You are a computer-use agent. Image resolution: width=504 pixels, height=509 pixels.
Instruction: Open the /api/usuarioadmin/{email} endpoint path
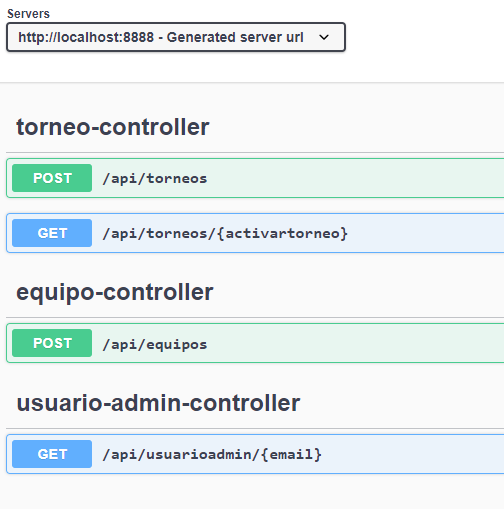(212, 454)
